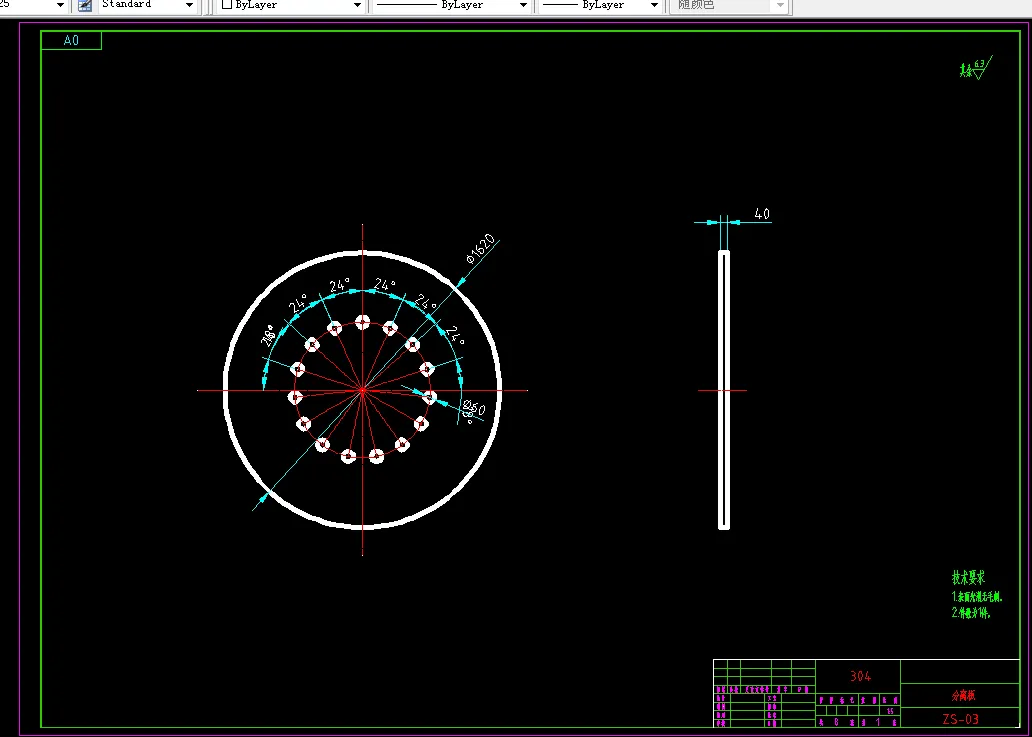Click the ByLayer color swatch box
The width and height of the screenshot is (1032, 737).
[x=227, y=5]
